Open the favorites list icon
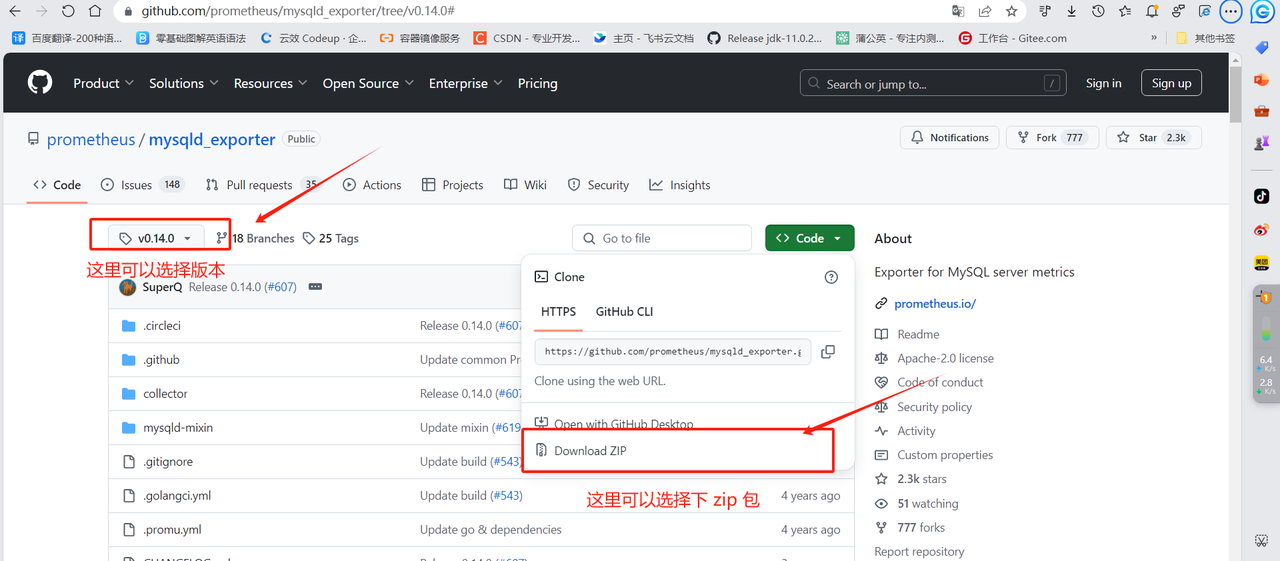 pos(1125,11)
